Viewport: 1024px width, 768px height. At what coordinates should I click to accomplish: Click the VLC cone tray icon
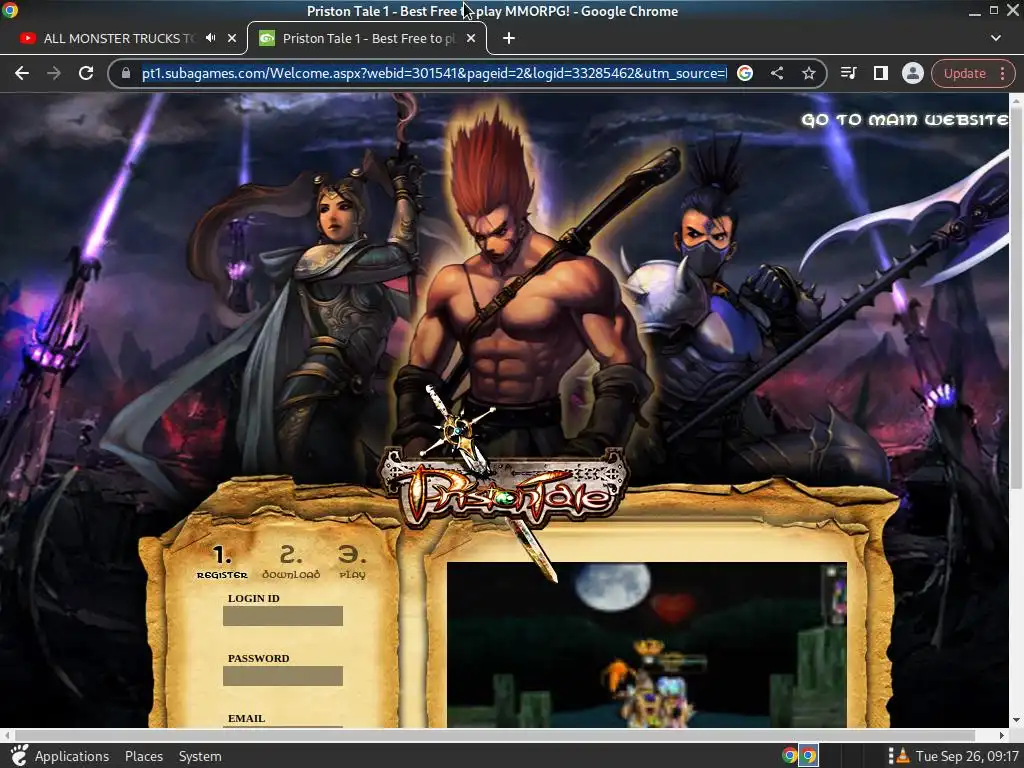pos(903,756)
